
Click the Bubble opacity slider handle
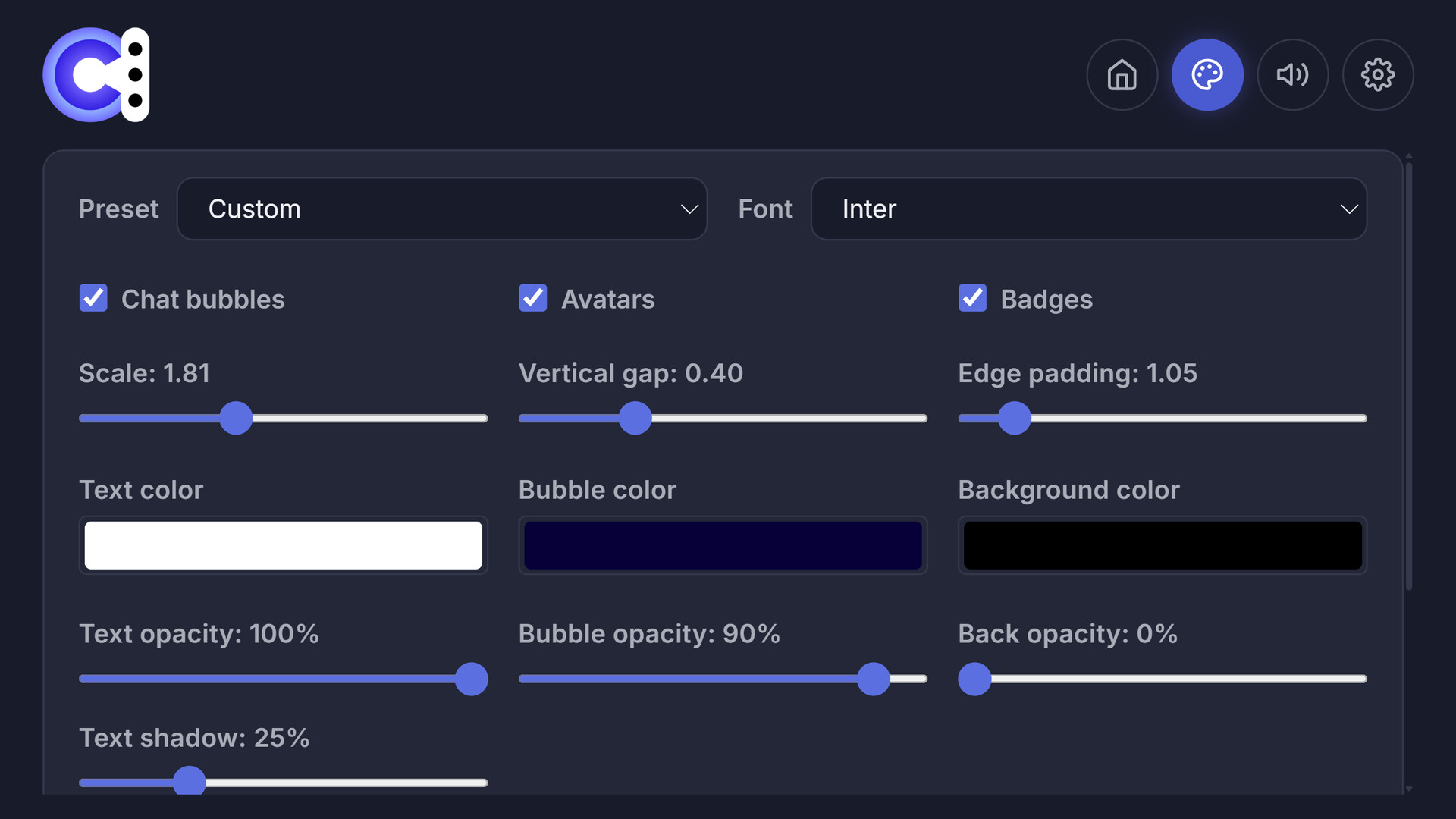click(x=874, y=679)
